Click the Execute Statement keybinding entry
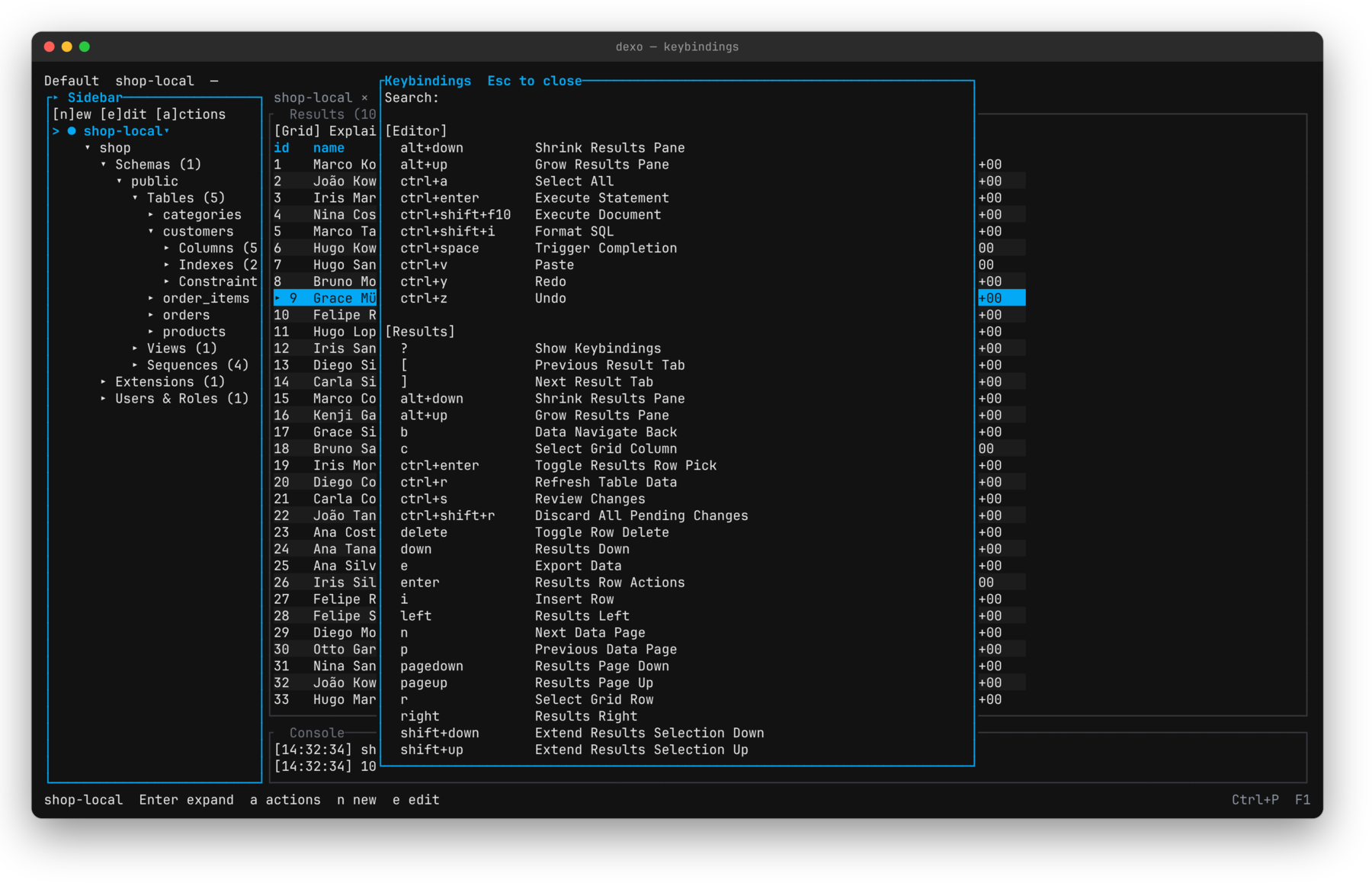Screen dimensions: 1372x883 [602, 198]
